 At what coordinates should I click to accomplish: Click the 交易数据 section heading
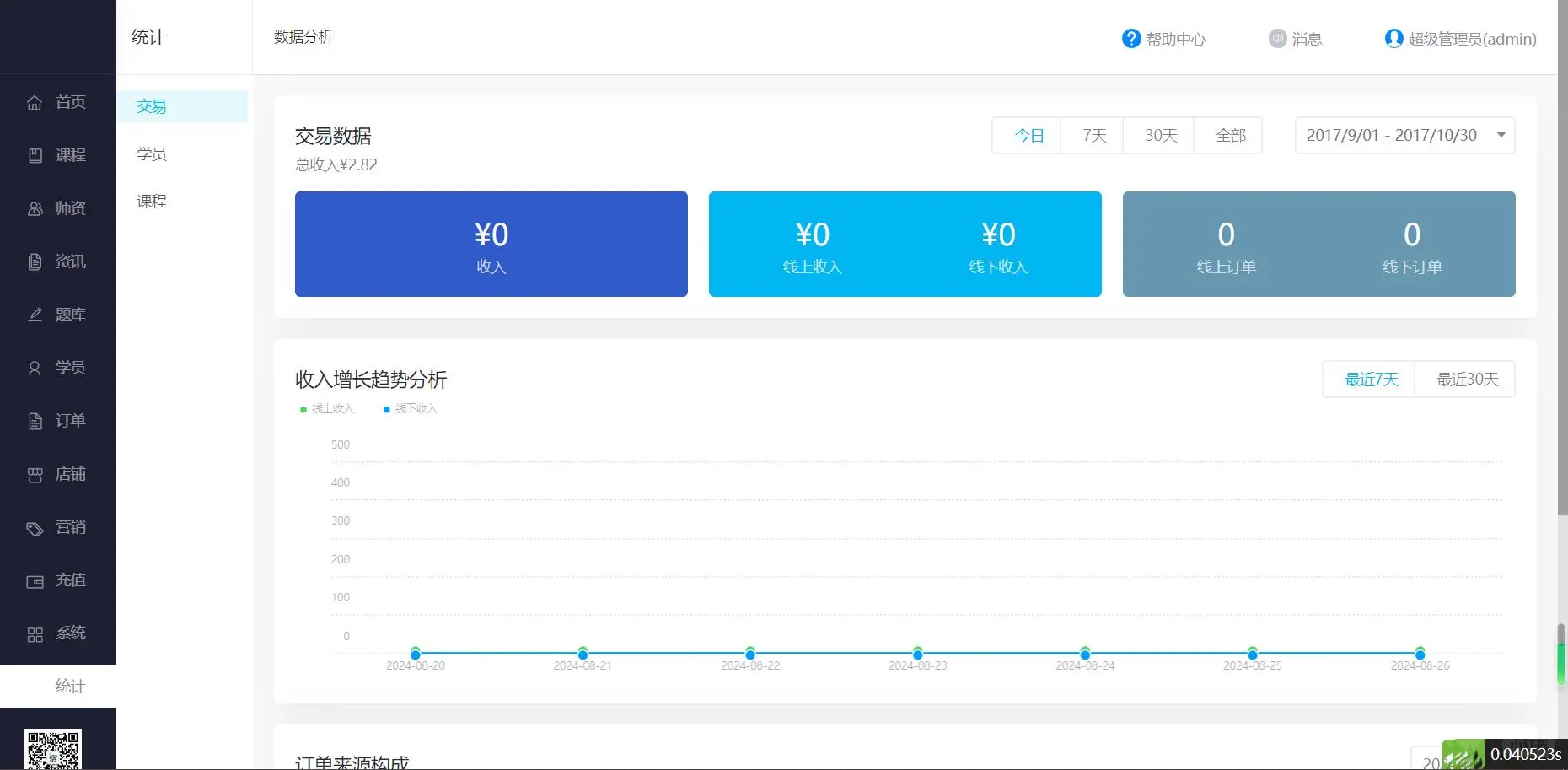[x=333, y=136]
